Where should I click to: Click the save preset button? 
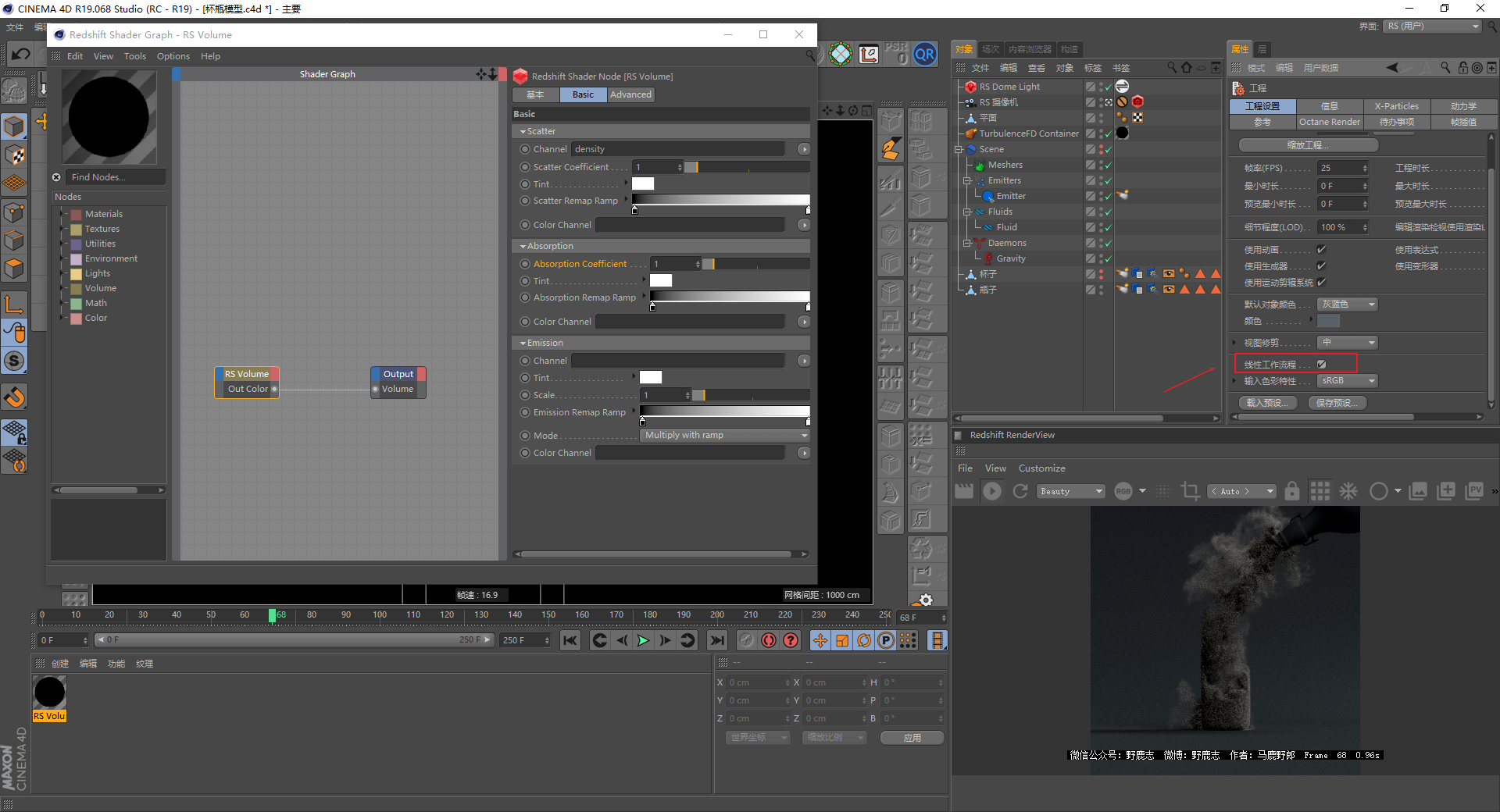coord(1337,403)
